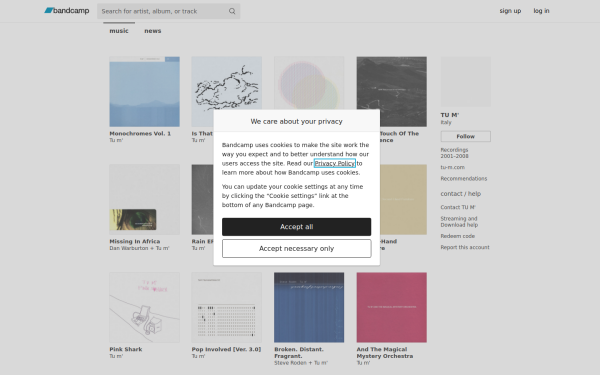Open the dark grey mountain album cover
Image resolution: width=600 pixels, height=375 pixels.
(391, 91)
